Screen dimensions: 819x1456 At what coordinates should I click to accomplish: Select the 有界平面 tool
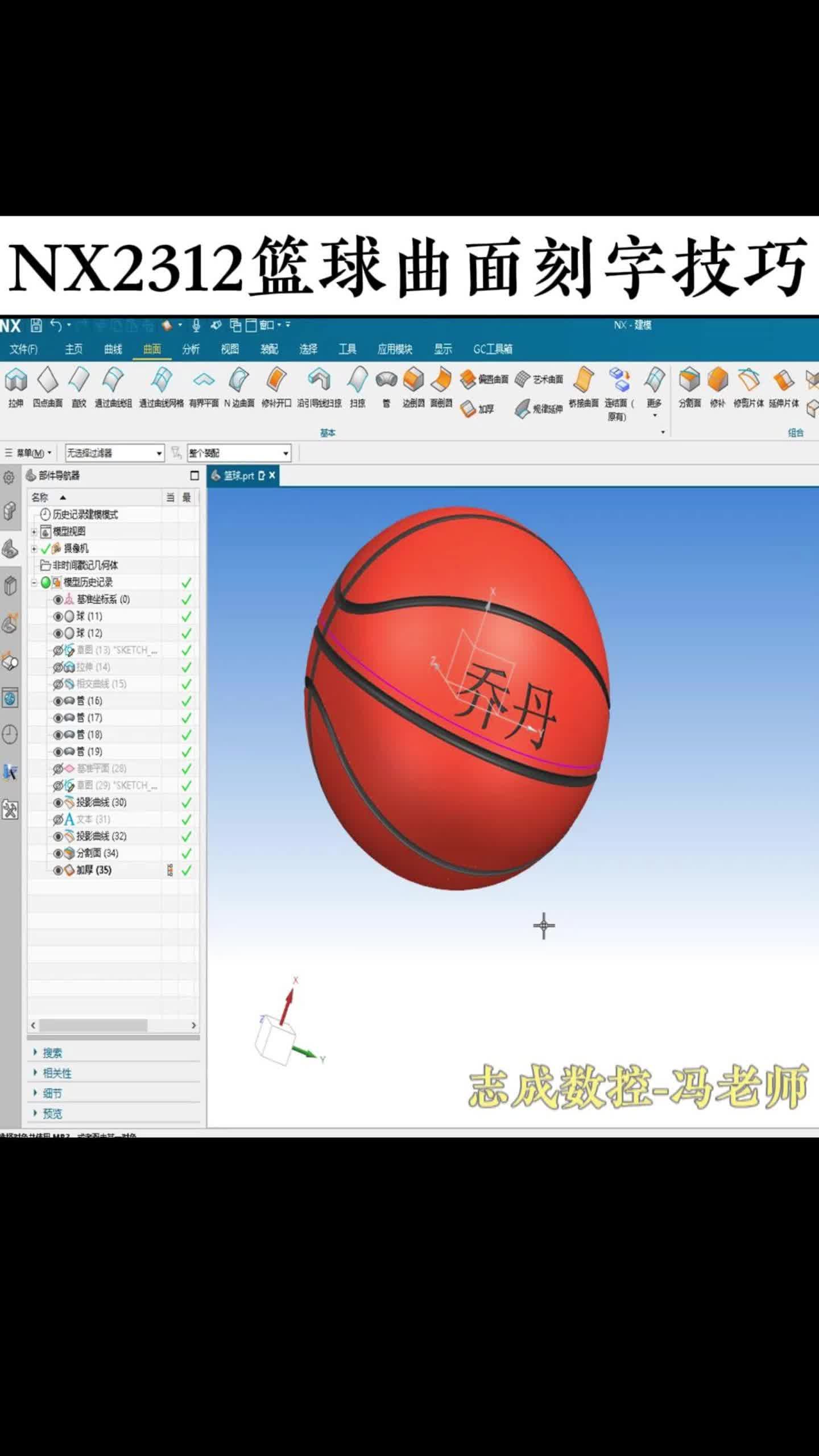tap(204, 387)
